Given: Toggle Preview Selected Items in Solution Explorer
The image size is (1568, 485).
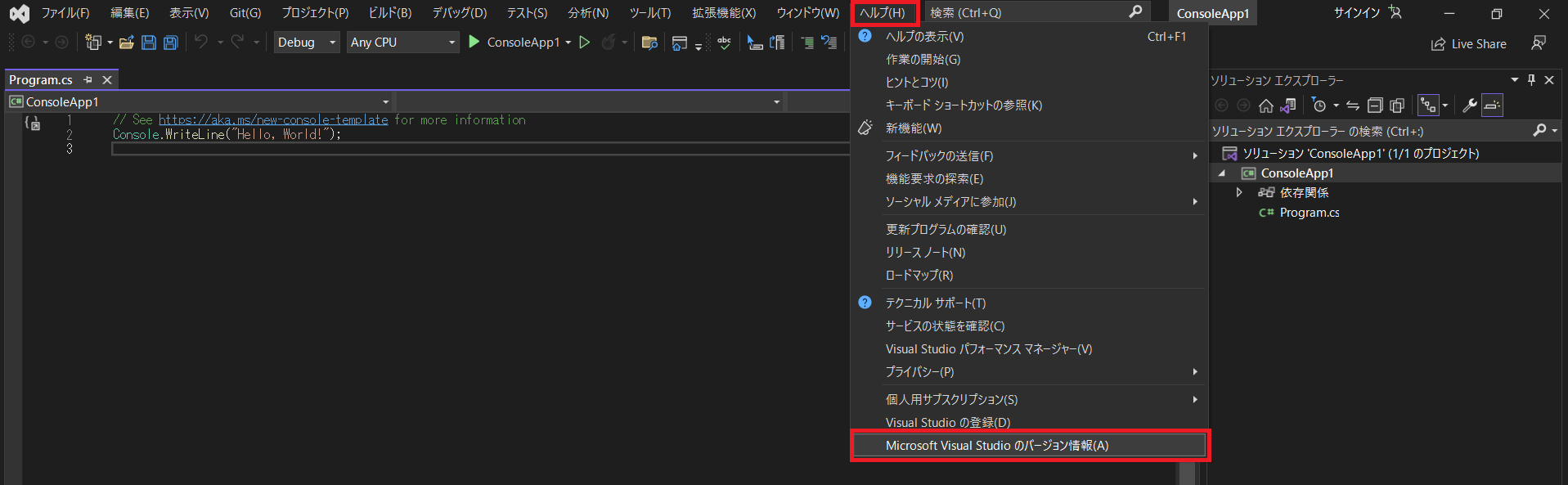Looking at the screenshot, I should pos(1492,106).
